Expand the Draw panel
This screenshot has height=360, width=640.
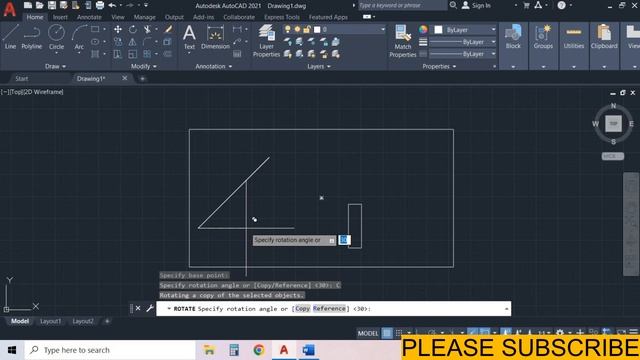tap(55, 66)
